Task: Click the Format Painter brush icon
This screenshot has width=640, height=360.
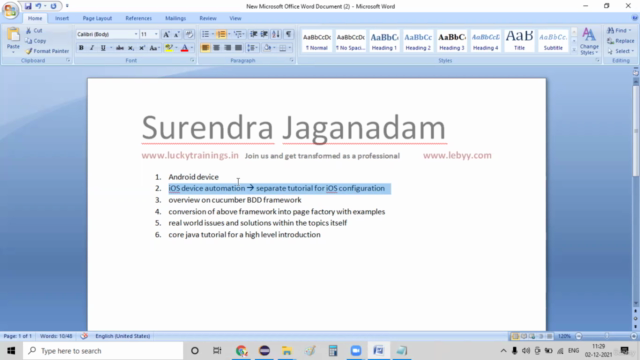Action: pyautogui.click(x=29, y=51)
